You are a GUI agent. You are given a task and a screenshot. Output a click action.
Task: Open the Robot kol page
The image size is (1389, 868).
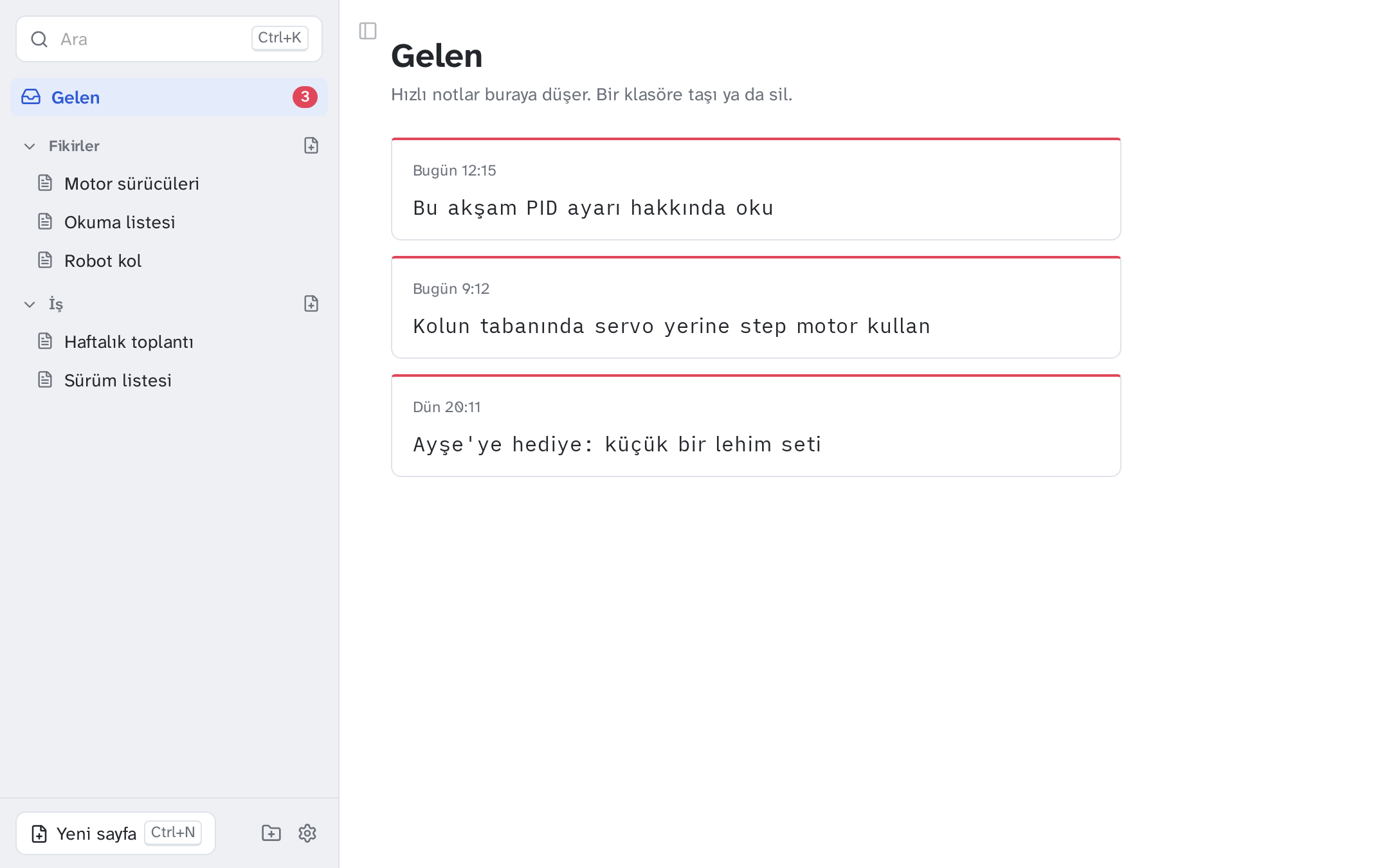(x=169, y=261)
